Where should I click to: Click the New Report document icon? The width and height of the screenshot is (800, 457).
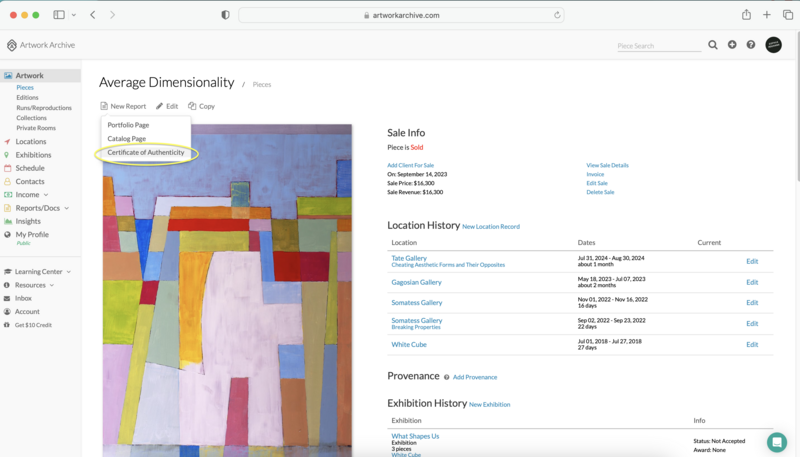click(104, 106)
